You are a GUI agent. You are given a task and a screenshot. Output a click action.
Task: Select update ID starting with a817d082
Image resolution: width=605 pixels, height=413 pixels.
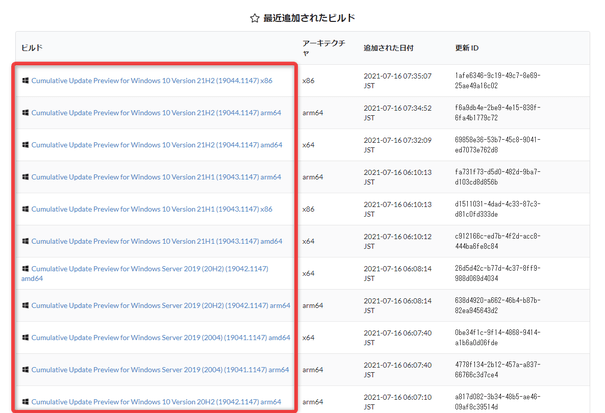tap(497, 401)
